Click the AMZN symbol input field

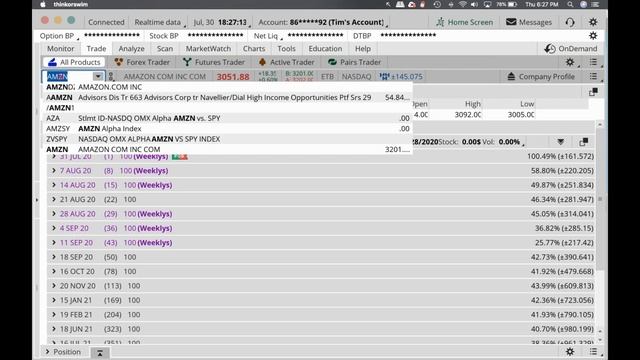[67, 76]
